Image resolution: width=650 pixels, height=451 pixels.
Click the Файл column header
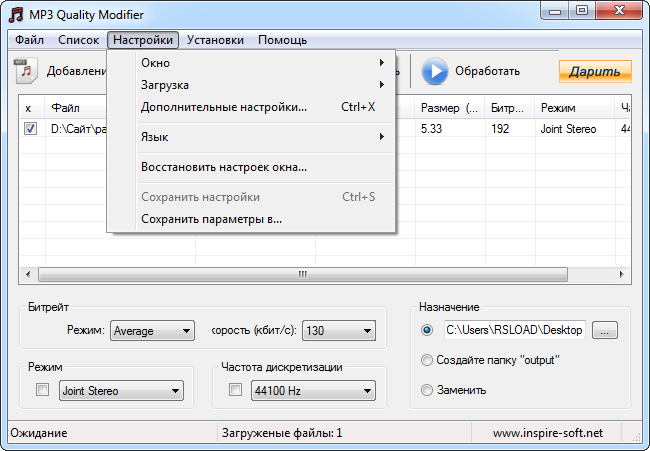(65, 108)
